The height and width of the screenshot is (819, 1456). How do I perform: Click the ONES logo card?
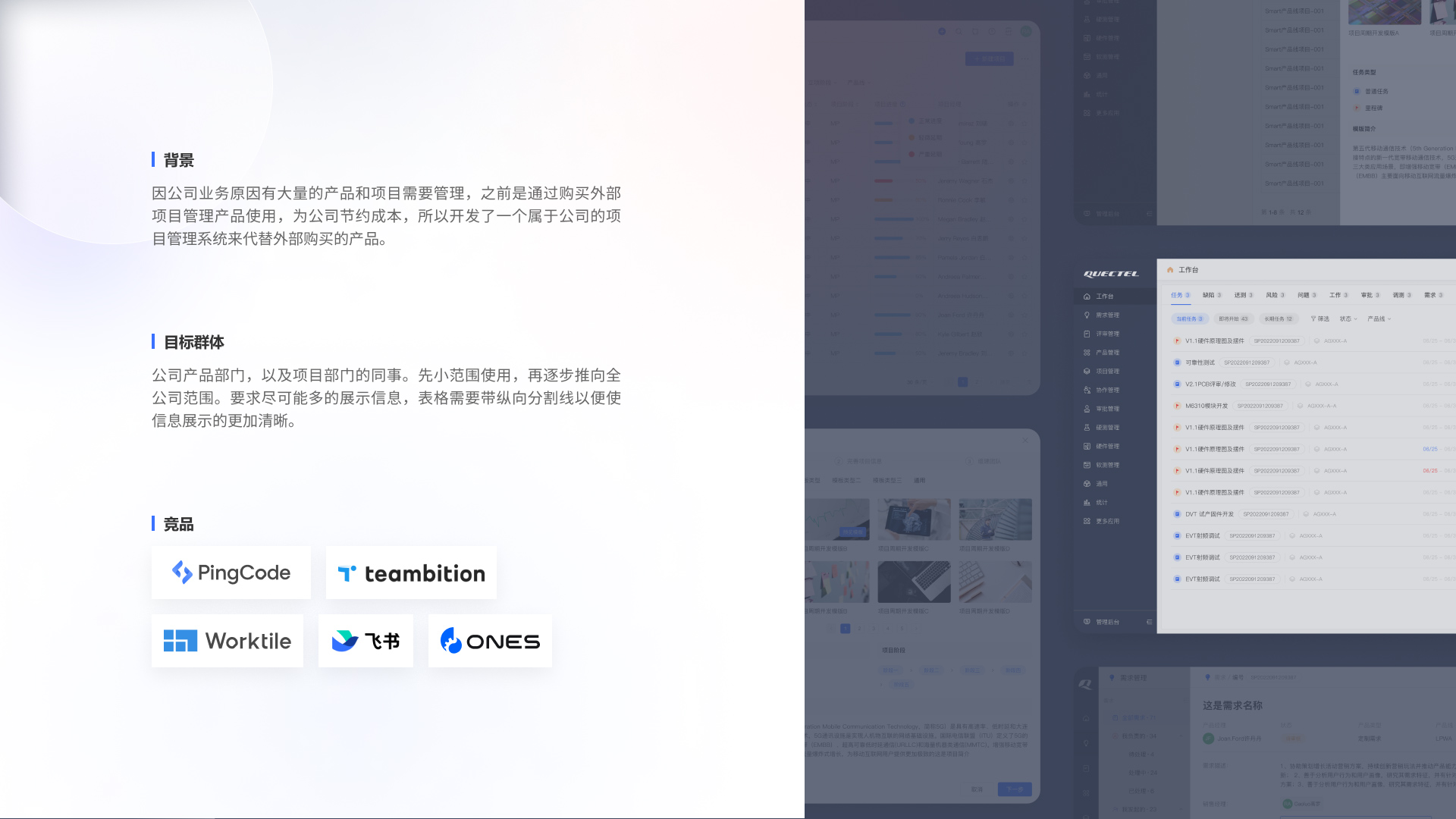point(490,641)
